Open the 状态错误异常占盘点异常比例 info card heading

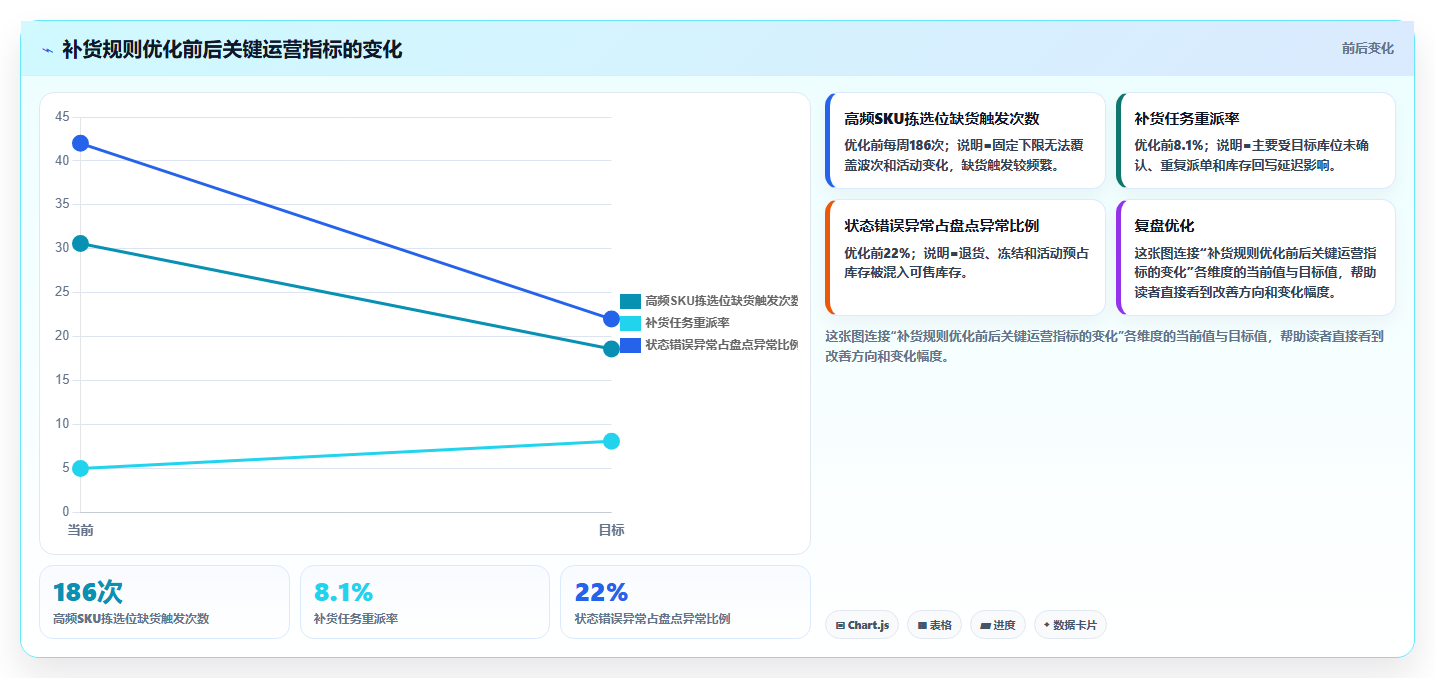point(942,226)
